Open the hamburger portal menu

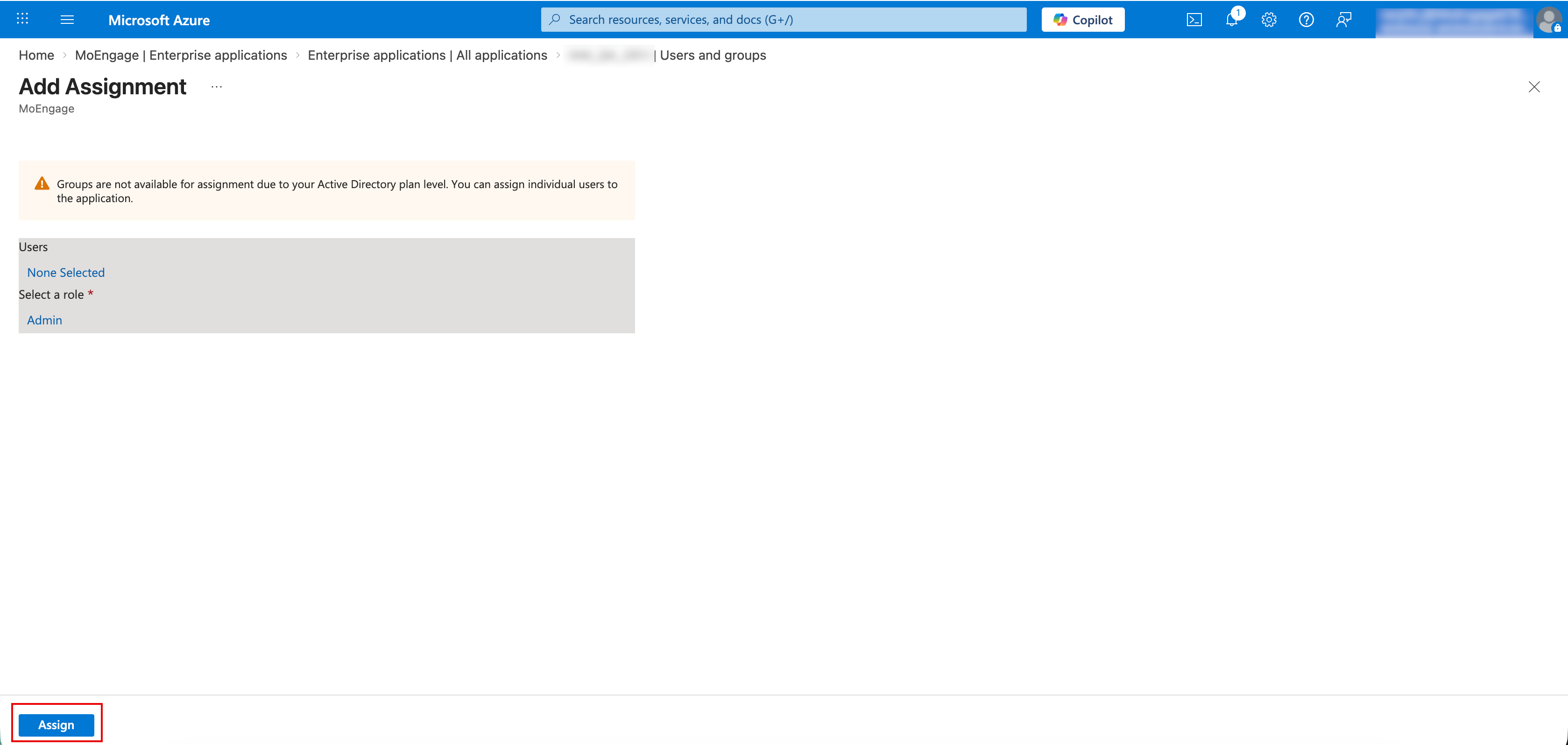67,20
